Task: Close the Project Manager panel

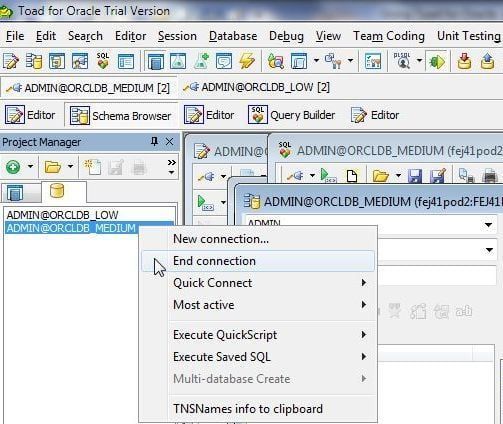Action: 169,142
